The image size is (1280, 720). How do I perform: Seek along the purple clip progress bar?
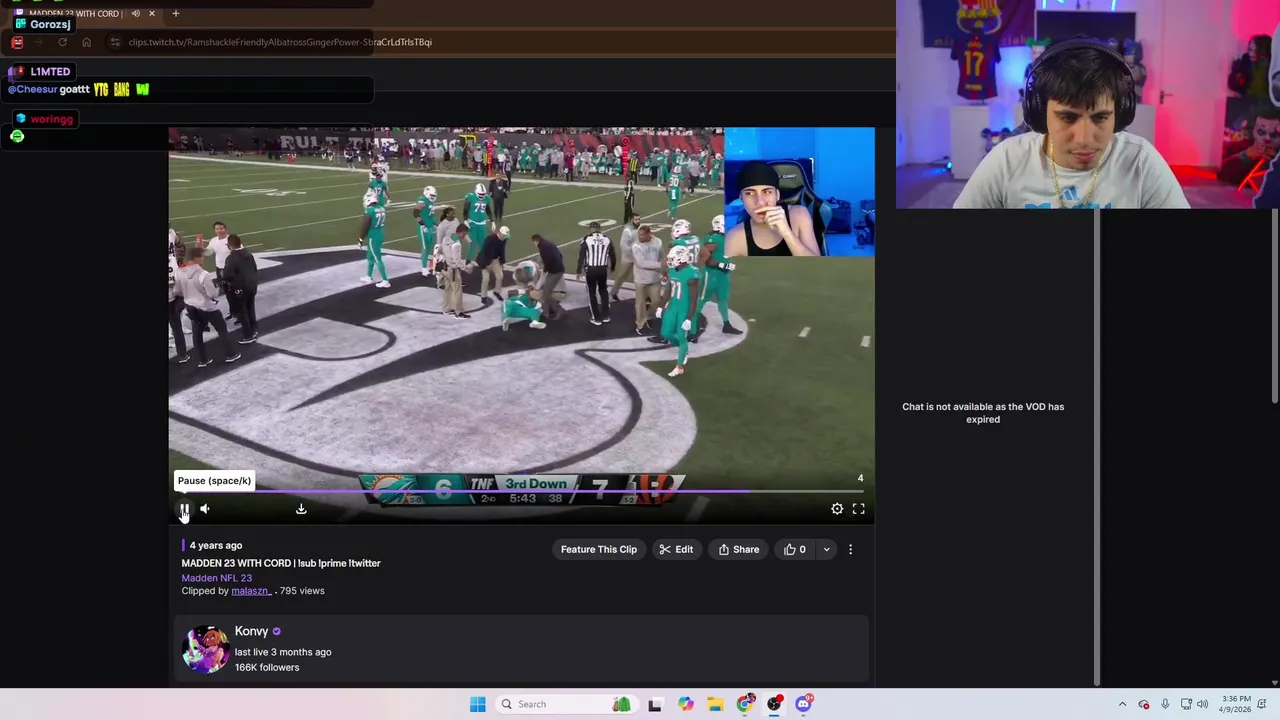[521, 491]
